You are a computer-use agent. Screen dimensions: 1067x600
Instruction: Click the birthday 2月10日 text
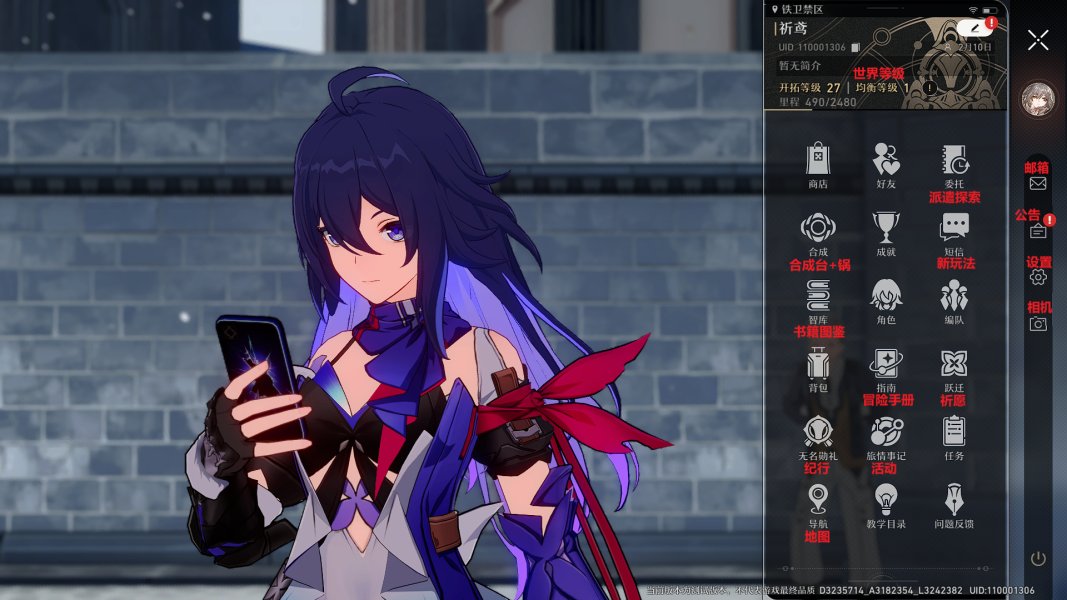pos(974,47)
